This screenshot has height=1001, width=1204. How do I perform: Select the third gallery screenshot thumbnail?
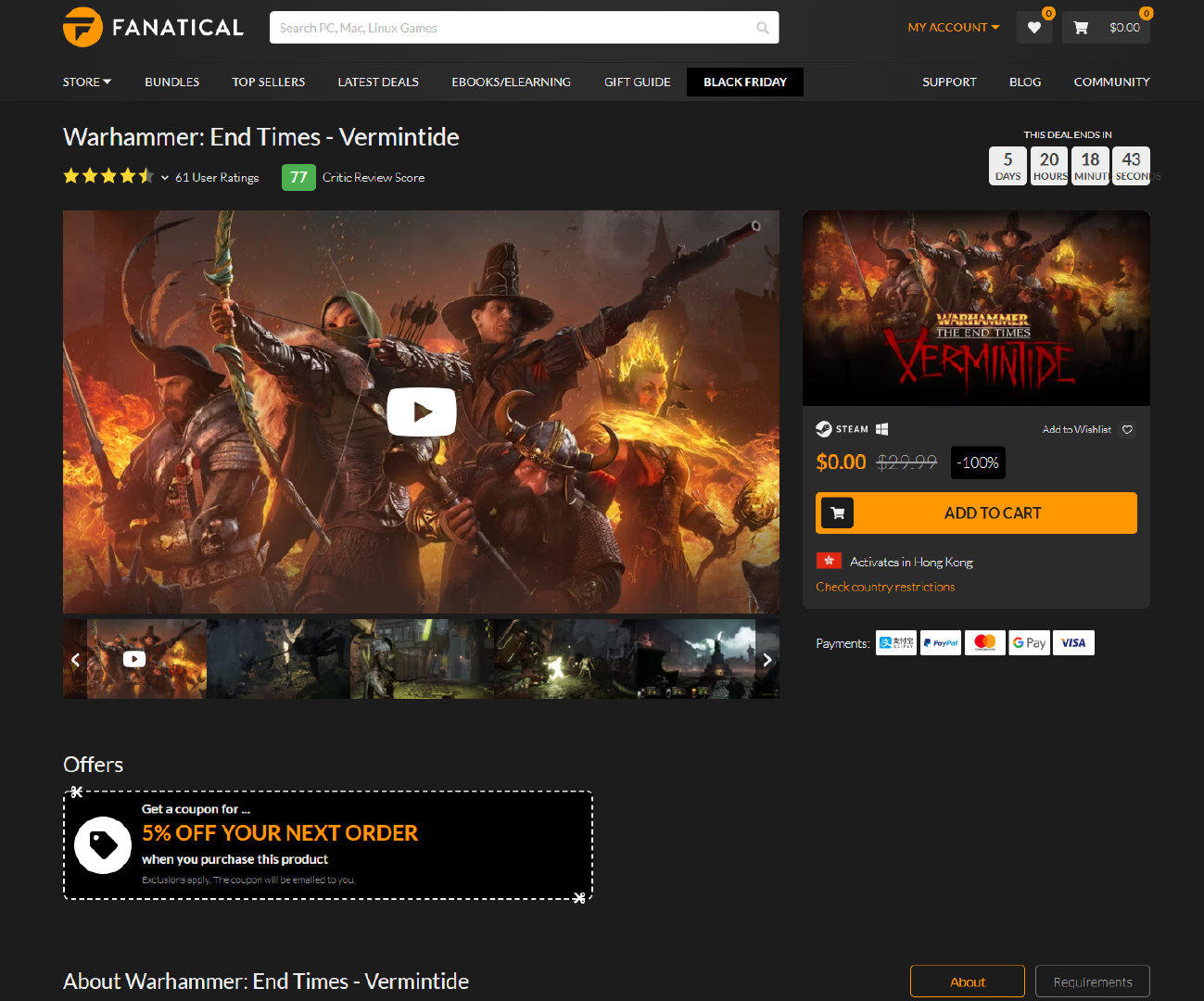click(422, 659)
